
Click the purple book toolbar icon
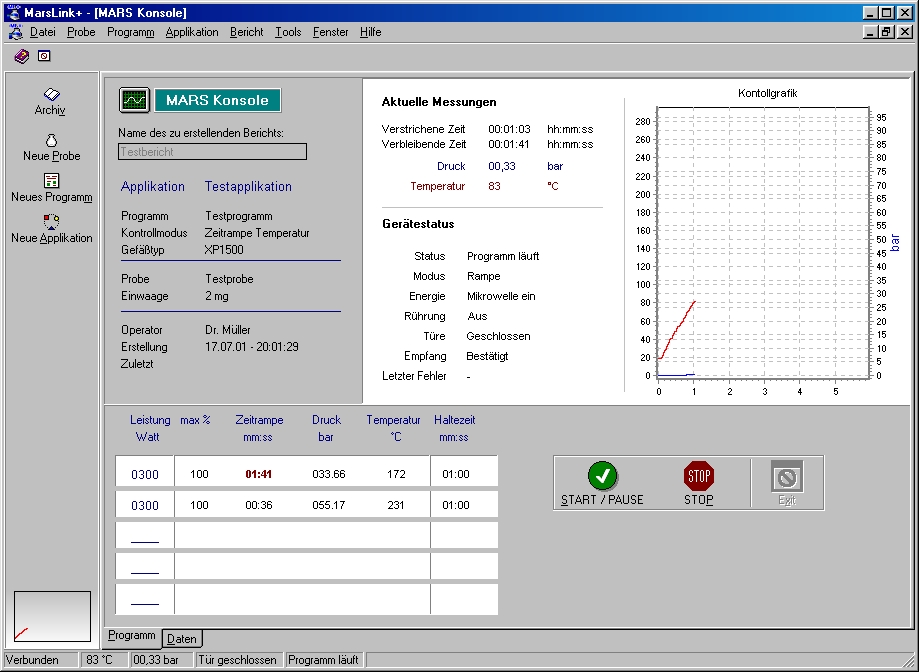pyautogui.click(x=22, y=56)
